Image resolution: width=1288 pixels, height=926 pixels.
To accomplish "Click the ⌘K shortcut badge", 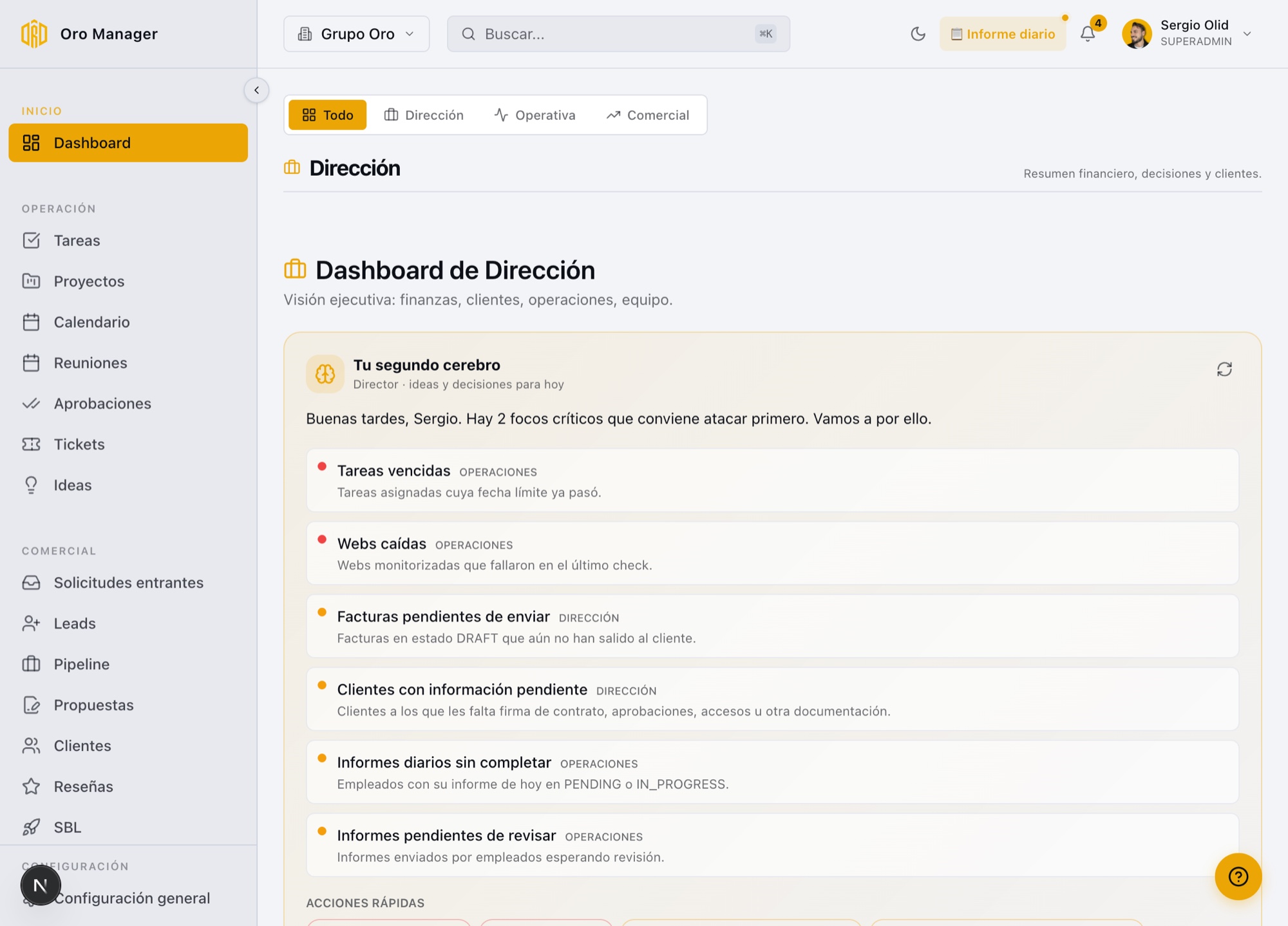I will point(765,33).
